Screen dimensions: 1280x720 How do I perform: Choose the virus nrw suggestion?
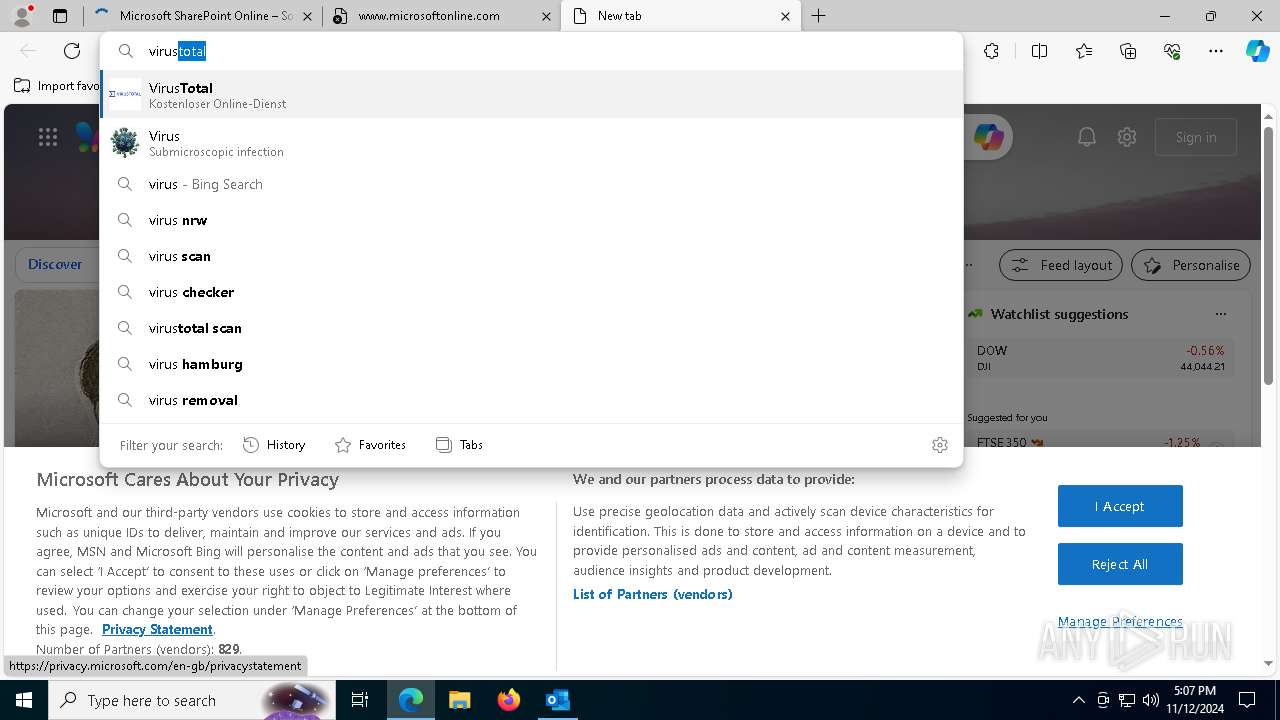[531, 220]
